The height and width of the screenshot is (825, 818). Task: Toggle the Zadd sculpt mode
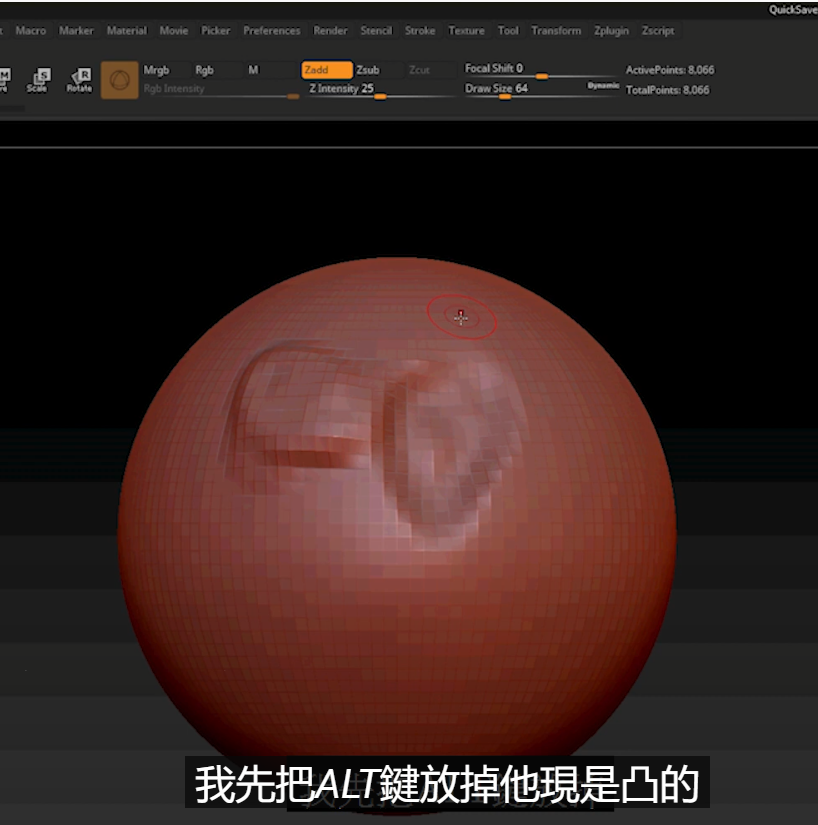(326, 70)
